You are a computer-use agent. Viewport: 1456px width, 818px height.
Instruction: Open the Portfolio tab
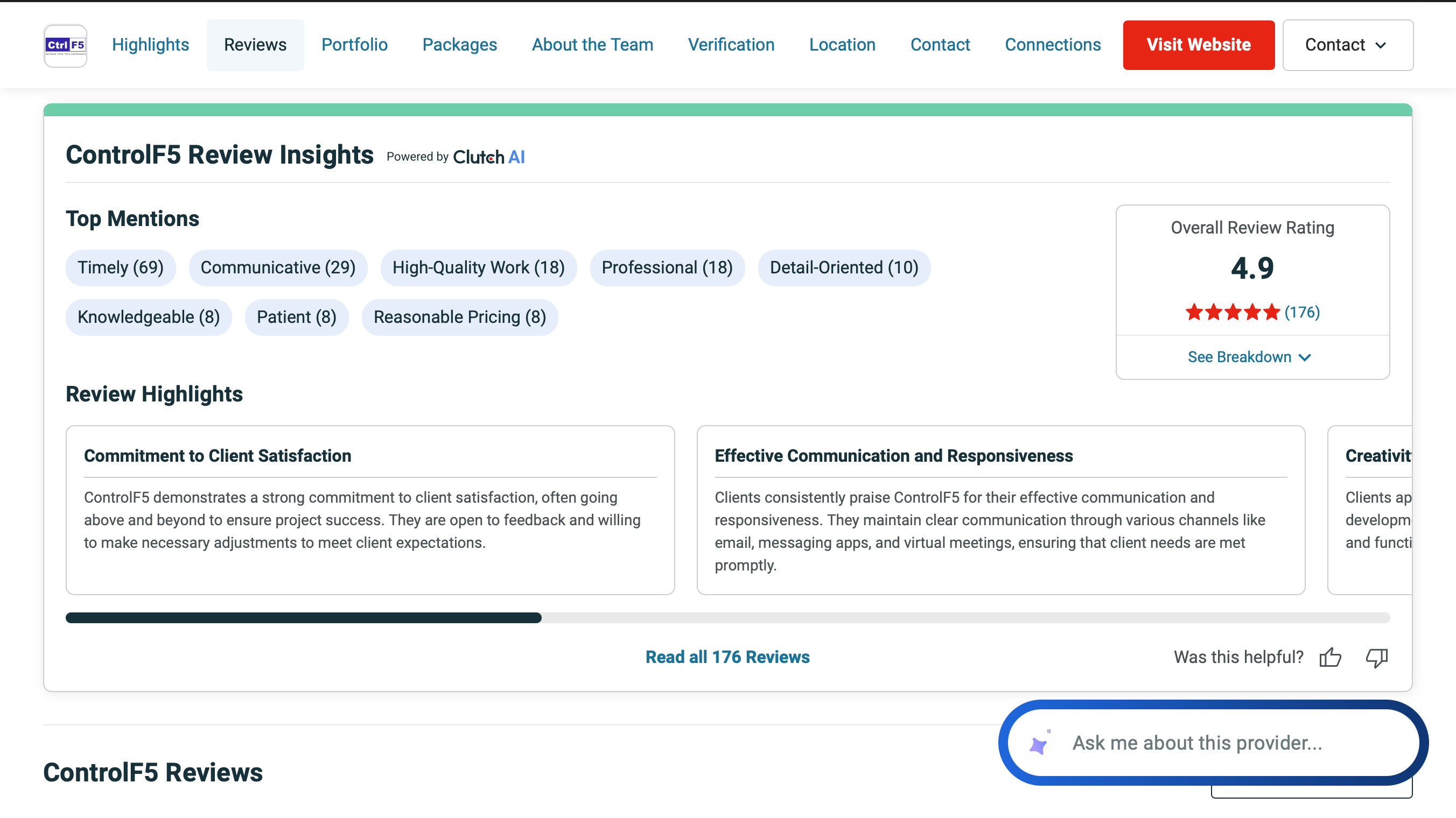coord(354,45)
